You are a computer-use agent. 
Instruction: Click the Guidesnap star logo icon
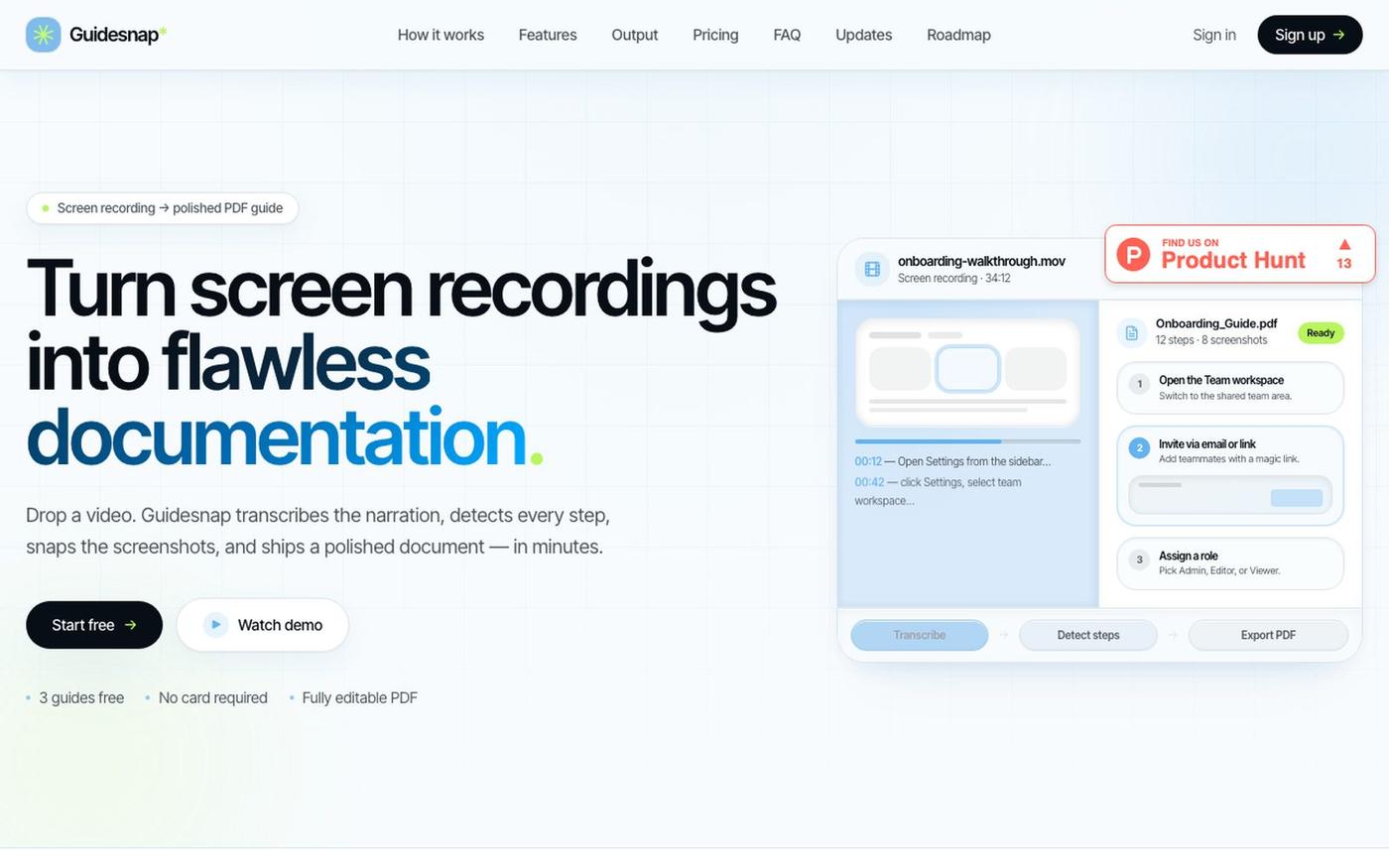click(43, 35)
